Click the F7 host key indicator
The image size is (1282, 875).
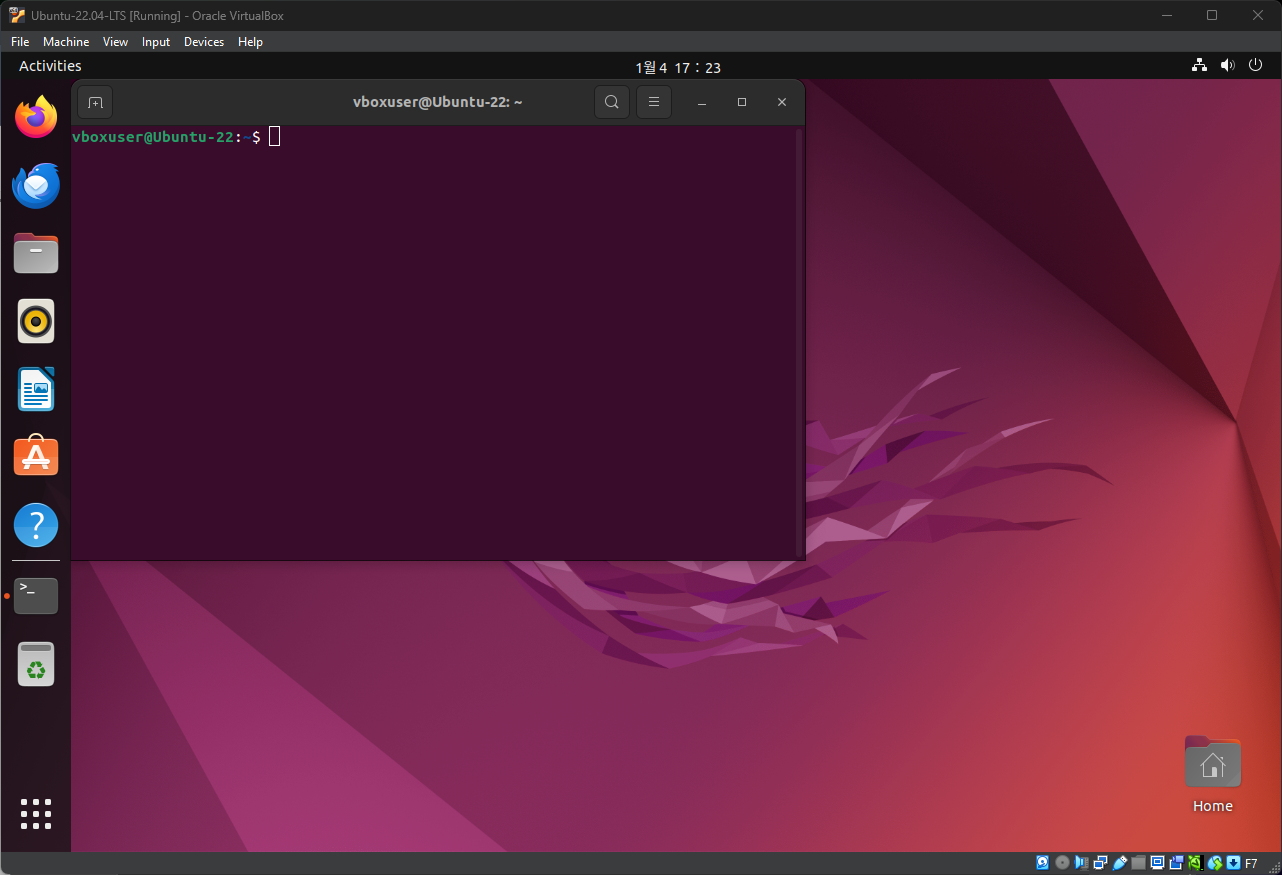[1251, 862]
